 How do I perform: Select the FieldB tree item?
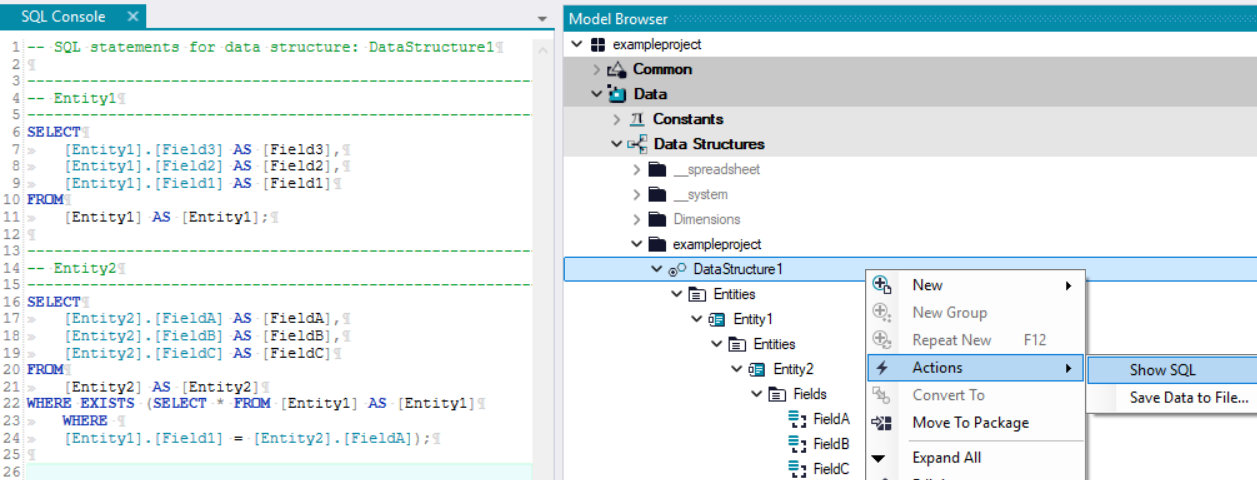click(x=830, y=444)
